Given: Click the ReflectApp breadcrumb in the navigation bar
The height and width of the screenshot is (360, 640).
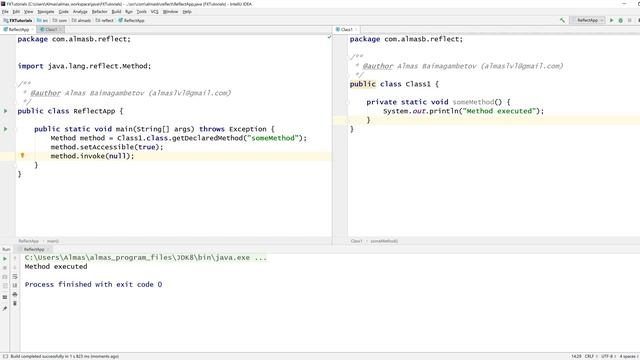Looking at the screenshot, I should [131, 20].
